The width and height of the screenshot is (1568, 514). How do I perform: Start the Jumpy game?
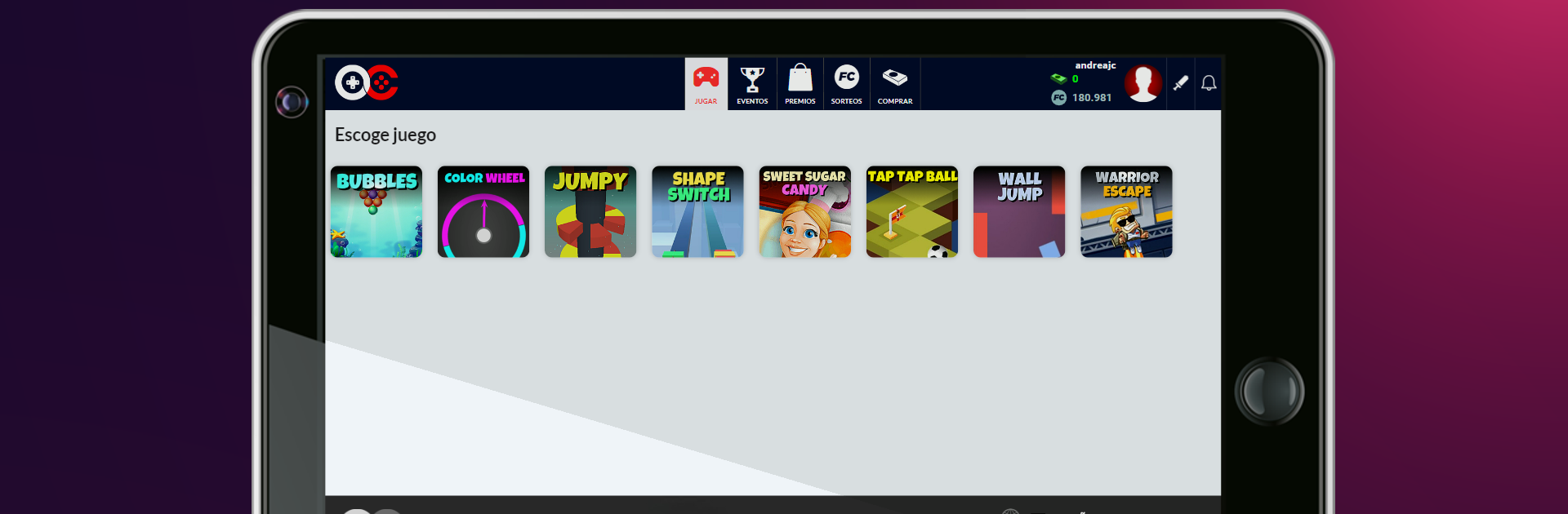[590, 212]
